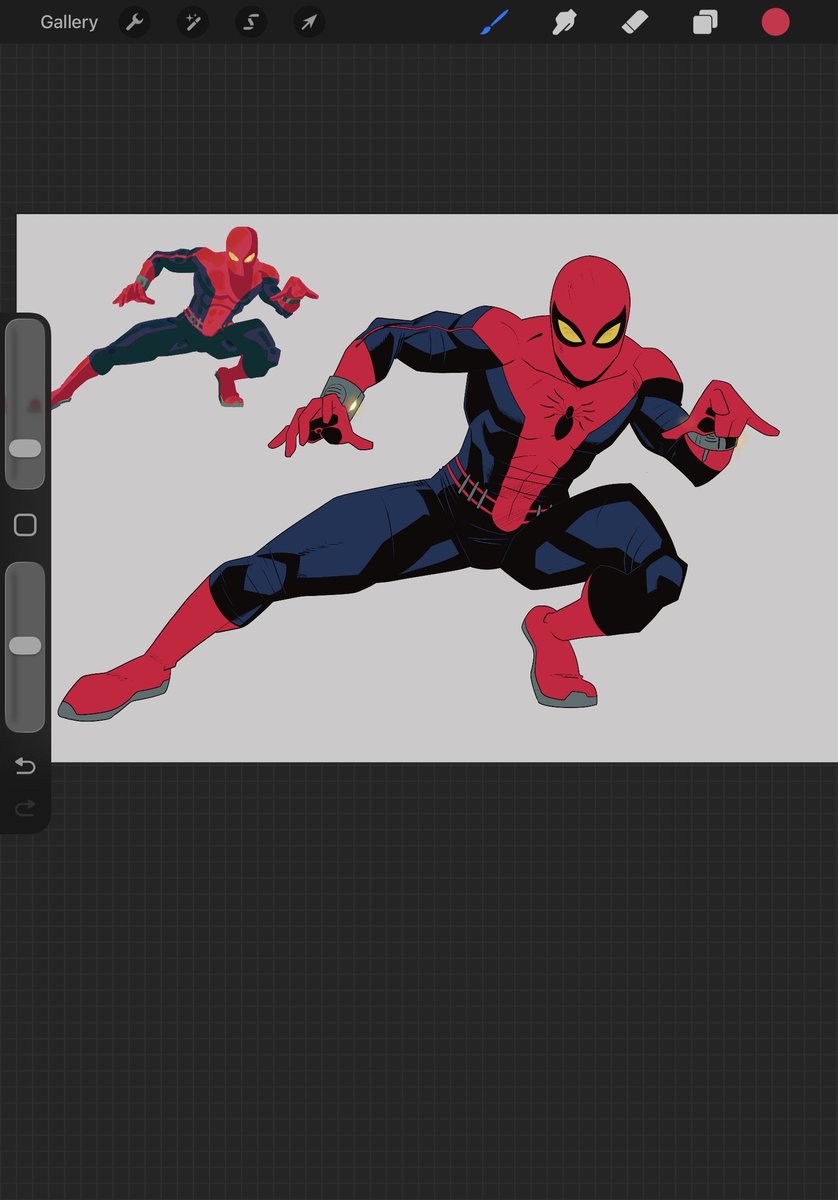
Task: Undo the last stroke
Action: coord(25,766)
